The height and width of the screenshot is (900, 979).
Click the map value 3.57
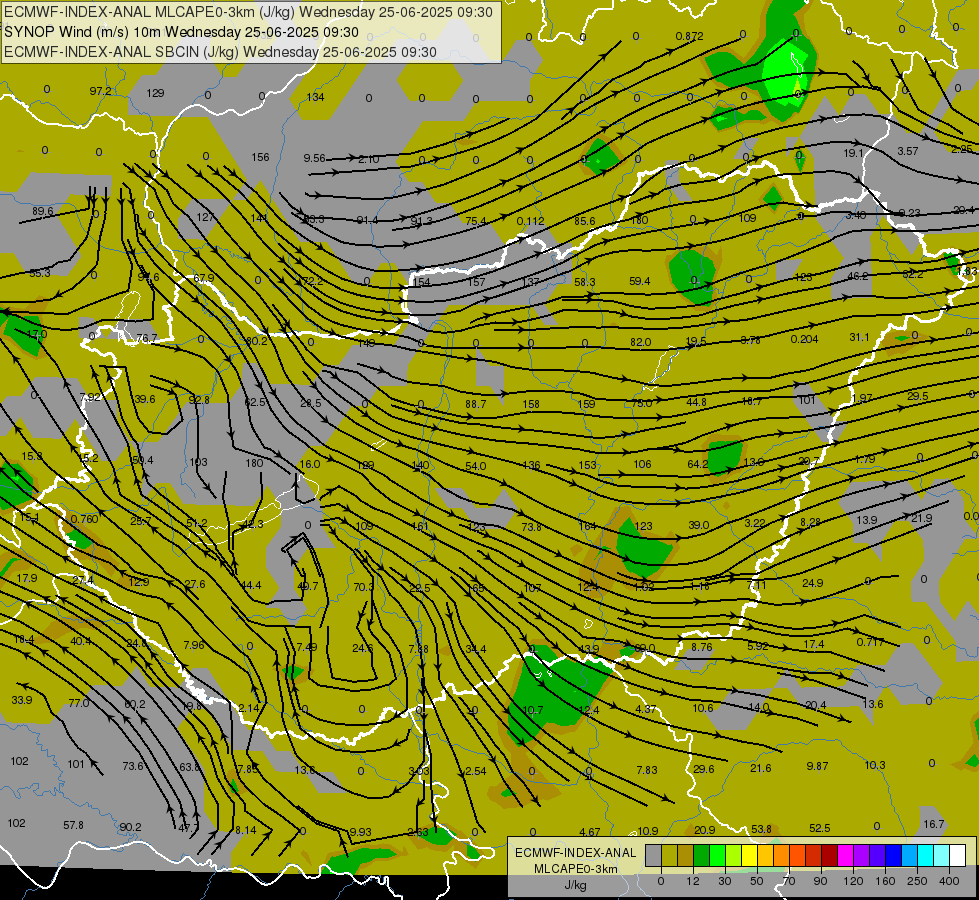[908, 152]
